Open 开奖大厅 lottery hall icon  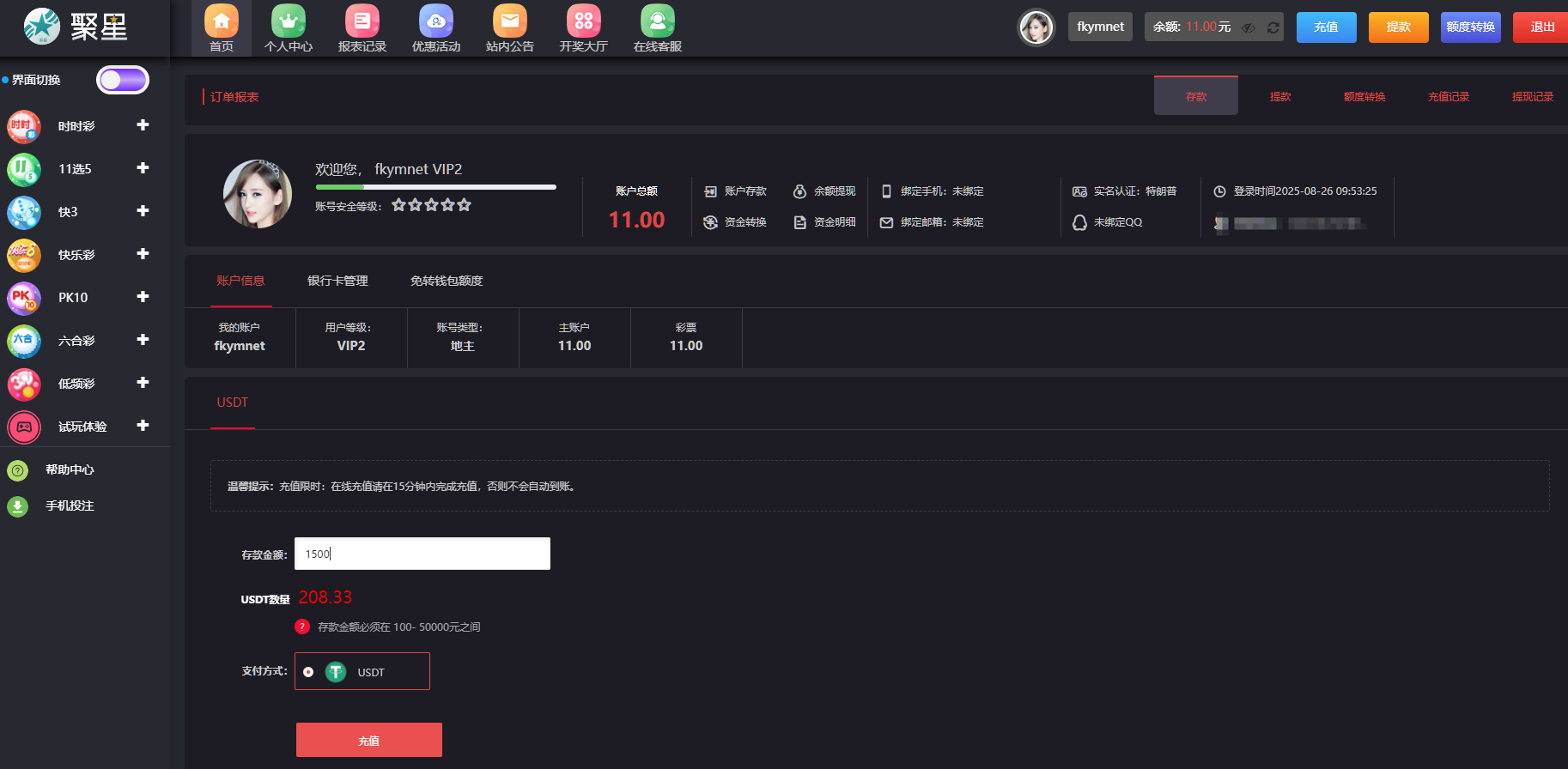[584, 21]
